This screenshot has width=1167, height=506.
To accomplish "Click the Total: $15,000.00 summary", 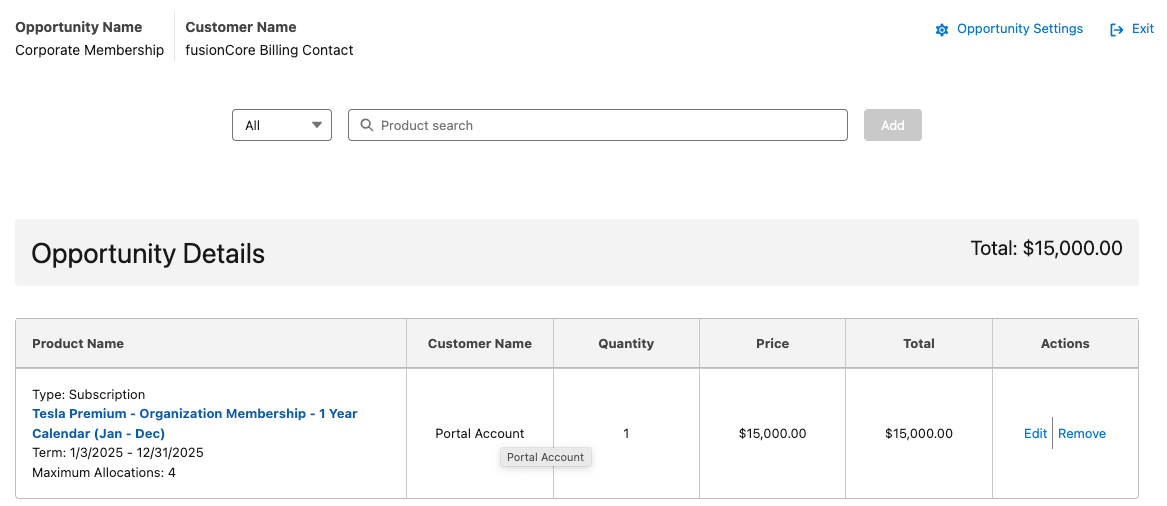I will (1046, 248).
